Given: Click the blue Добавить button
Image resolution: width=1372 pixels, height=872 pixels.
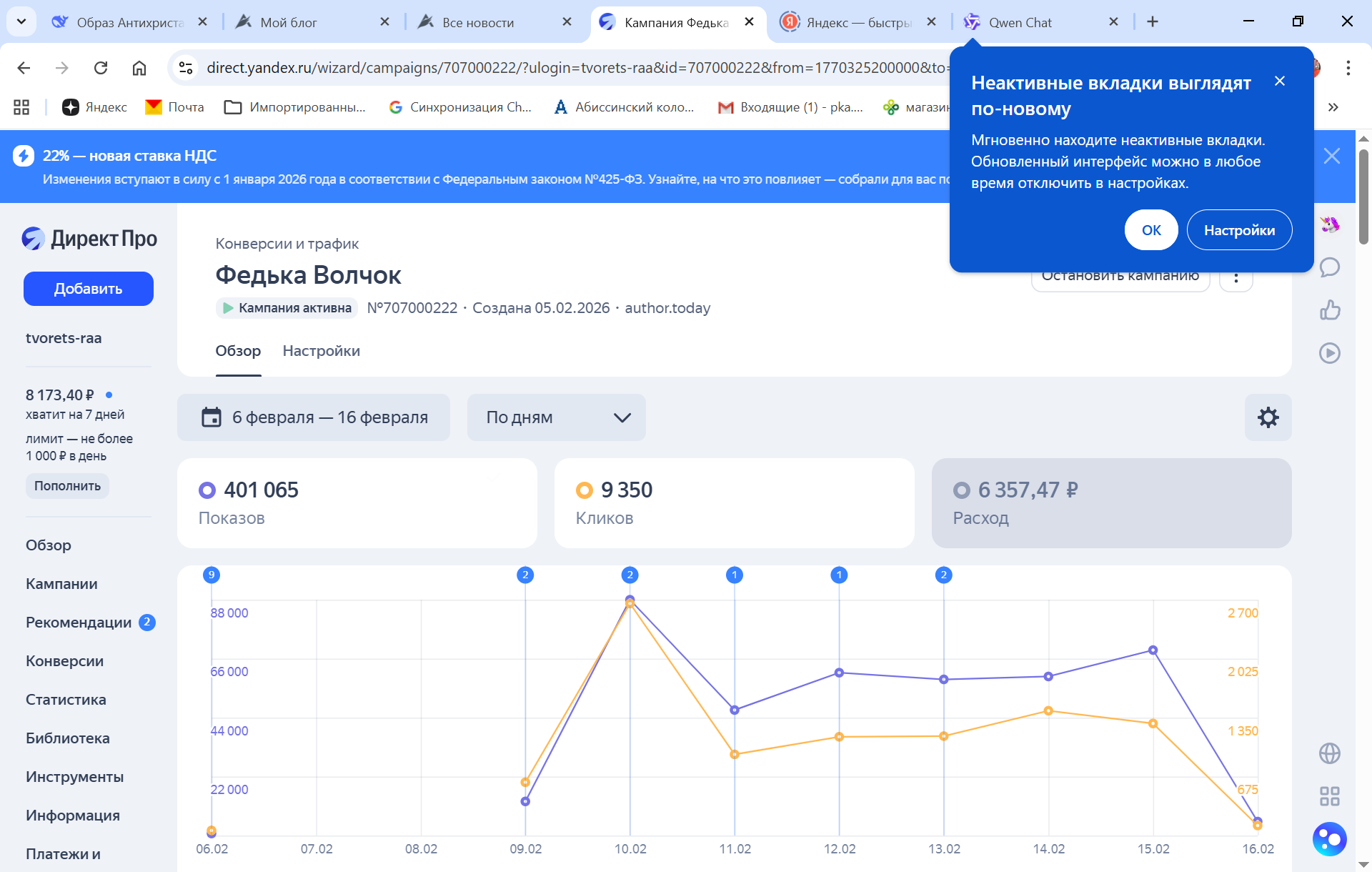Looking at the screenshot, I should click(x=89, y=289).
